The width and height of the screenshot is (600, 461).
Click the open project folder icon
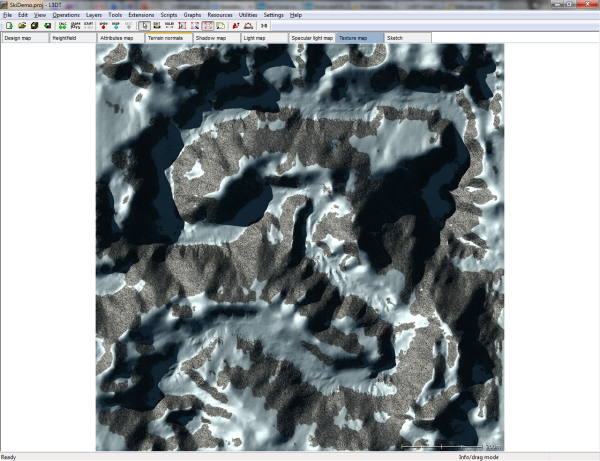click(x=21, y=26)
